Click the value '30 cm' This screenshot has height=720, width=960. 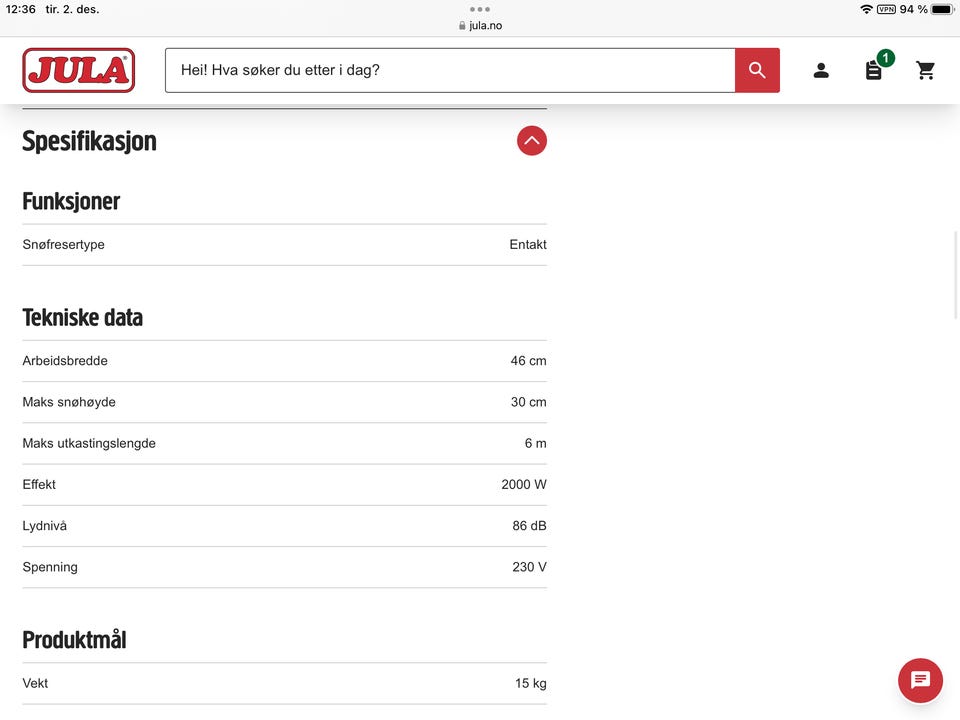pos(528,402)
